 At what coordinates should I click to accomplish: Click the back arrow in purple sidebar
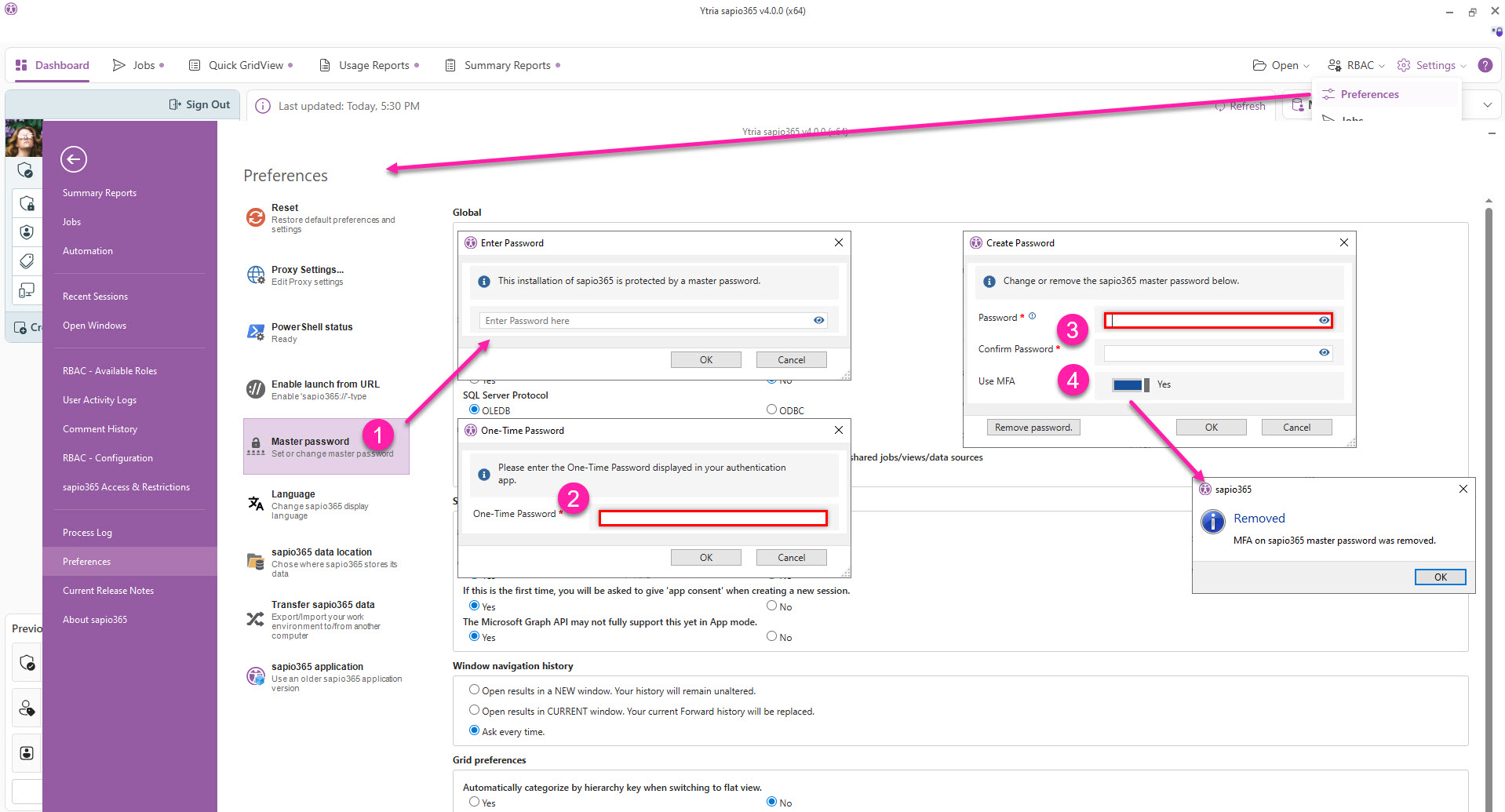tap(74, 159)
